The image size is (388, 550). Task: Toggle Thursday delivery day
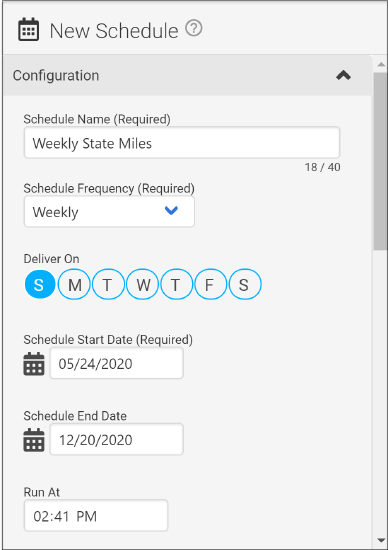(176, 284)
